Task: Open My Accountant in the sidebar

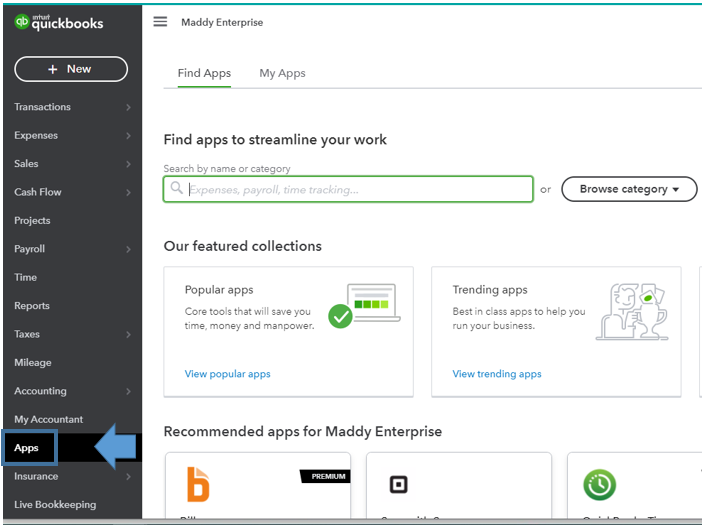Action: 48,419
